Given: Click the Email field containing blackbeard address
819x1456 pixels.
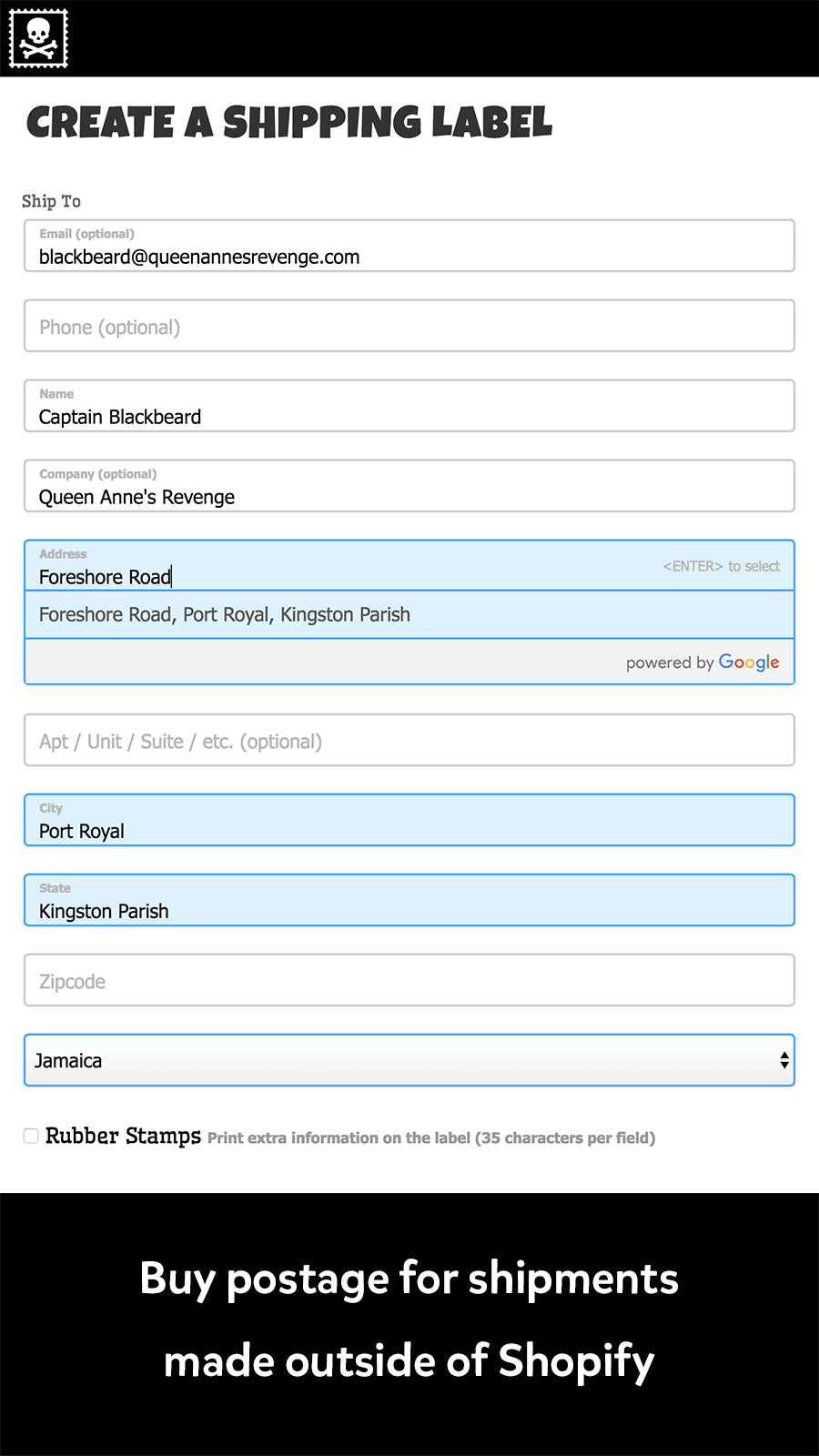Looking at the screenshot, I should click(x=409, y=247).
